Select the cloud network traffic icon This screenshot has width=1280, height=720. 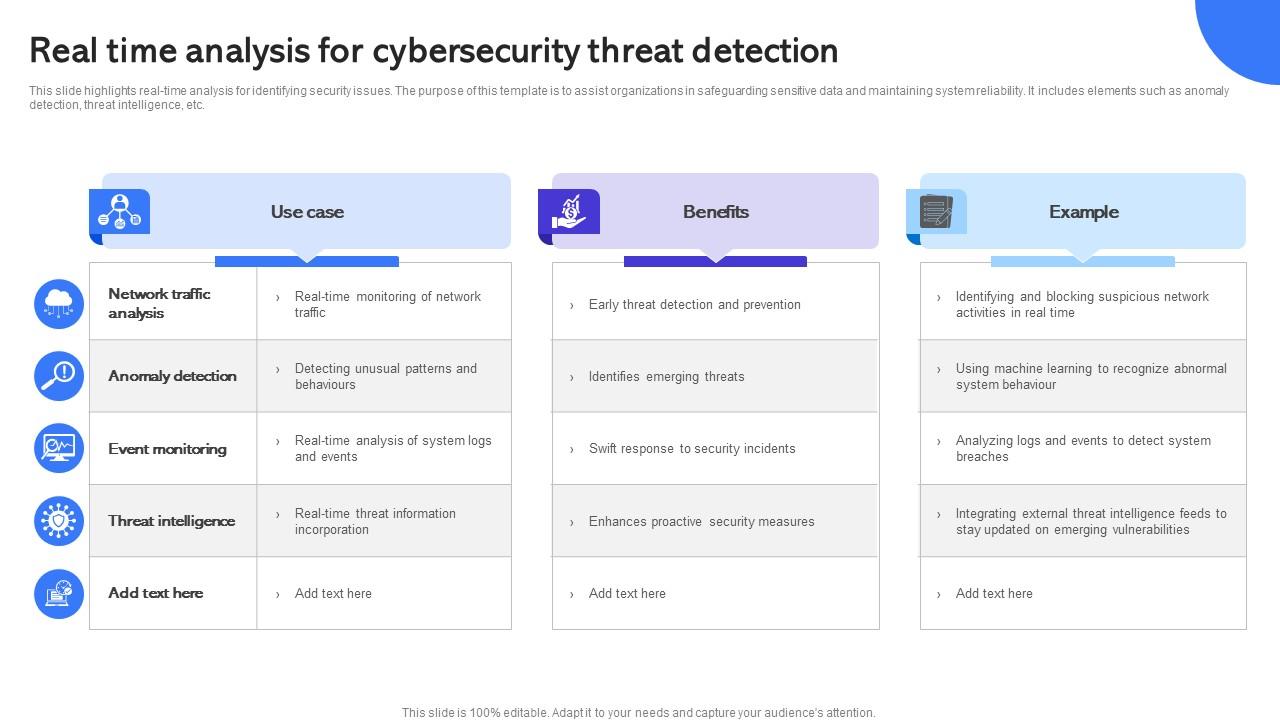point(59,304)
